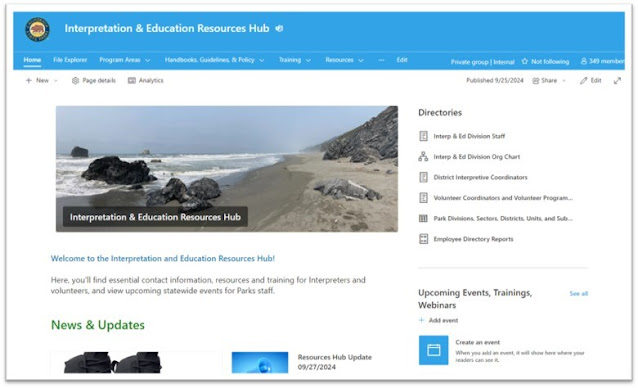The width and height of the screenshot is (638, 388).
Task: Open the Resources Hub Update news thumbnail
Action: point(260,362)
